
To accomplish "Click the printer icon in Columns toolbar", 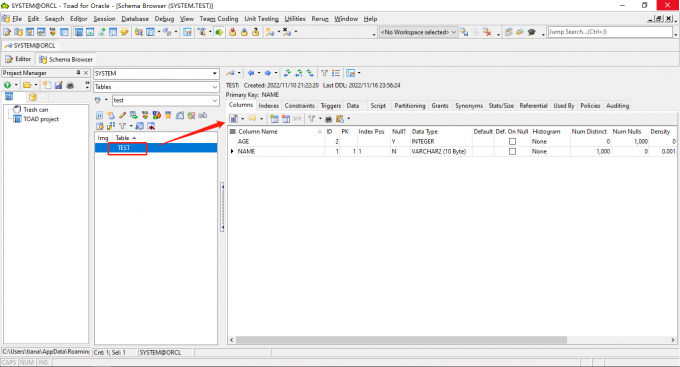I will pyautogui.click(x=328, y=118).
